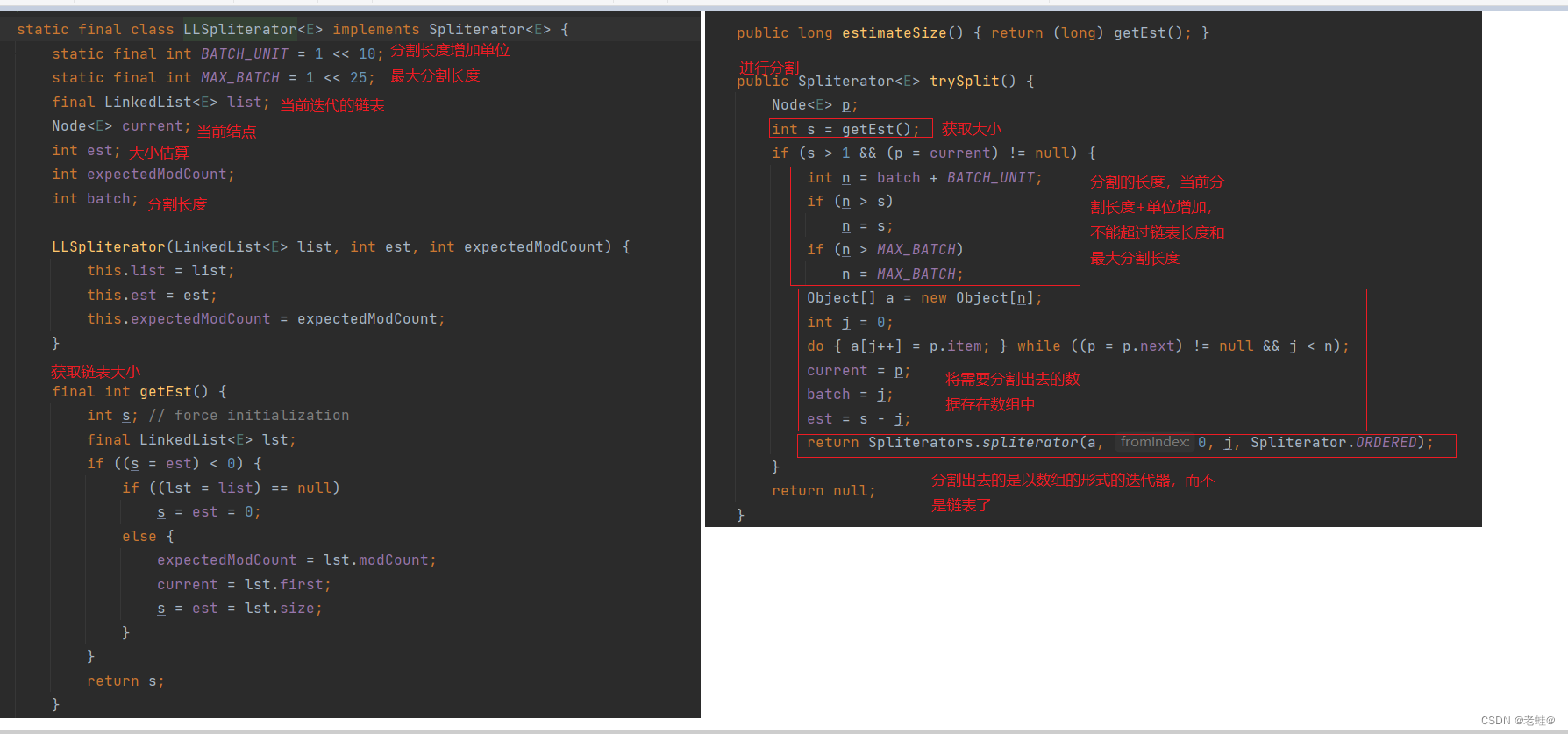Select the estimateSize() method line
1568x734 pixels.
coord(973,33)
